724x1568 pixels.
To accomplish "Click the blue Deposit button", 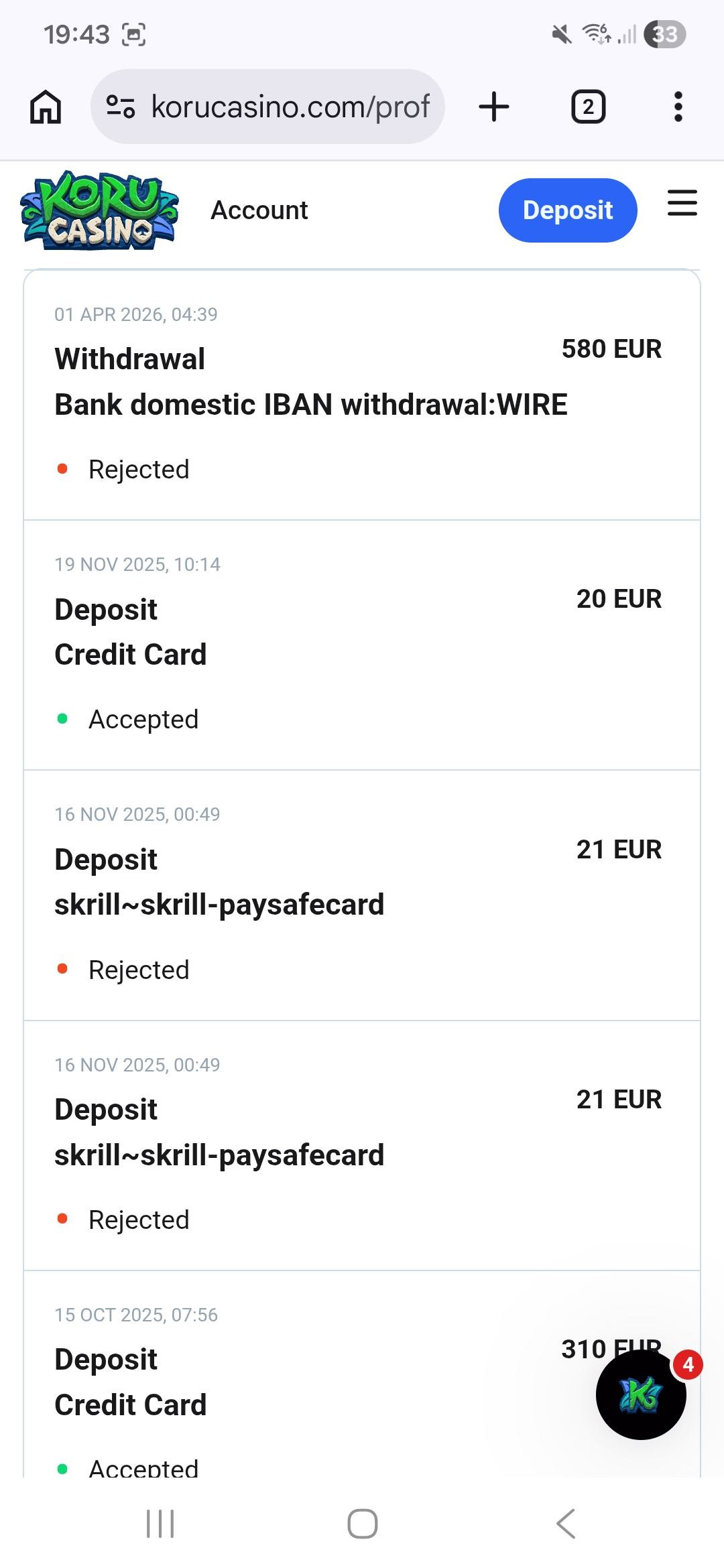I will coord(567,210).
